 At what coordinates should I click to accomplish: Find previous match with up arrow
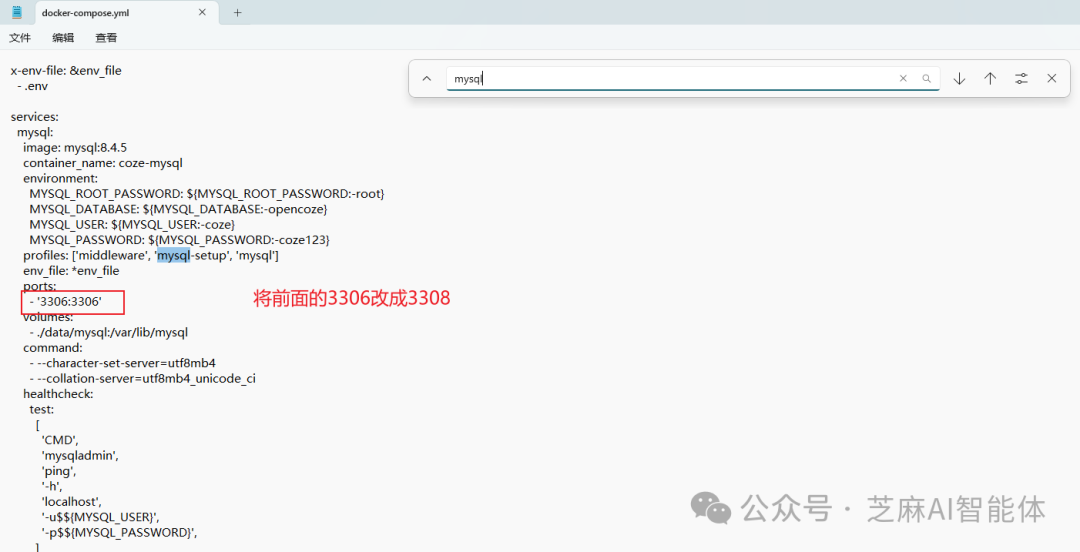(990, 79)
